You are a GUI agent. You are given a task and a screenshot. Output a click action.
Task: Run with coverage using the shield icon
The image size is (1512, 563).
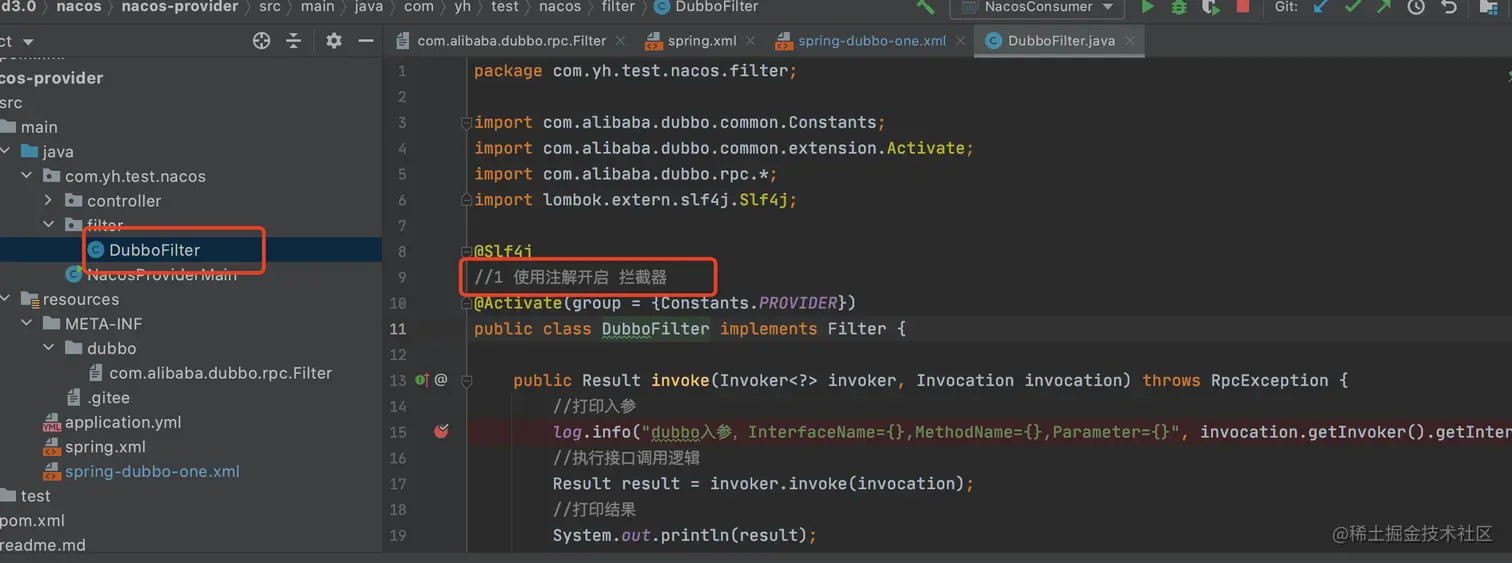coord(1211,7)
